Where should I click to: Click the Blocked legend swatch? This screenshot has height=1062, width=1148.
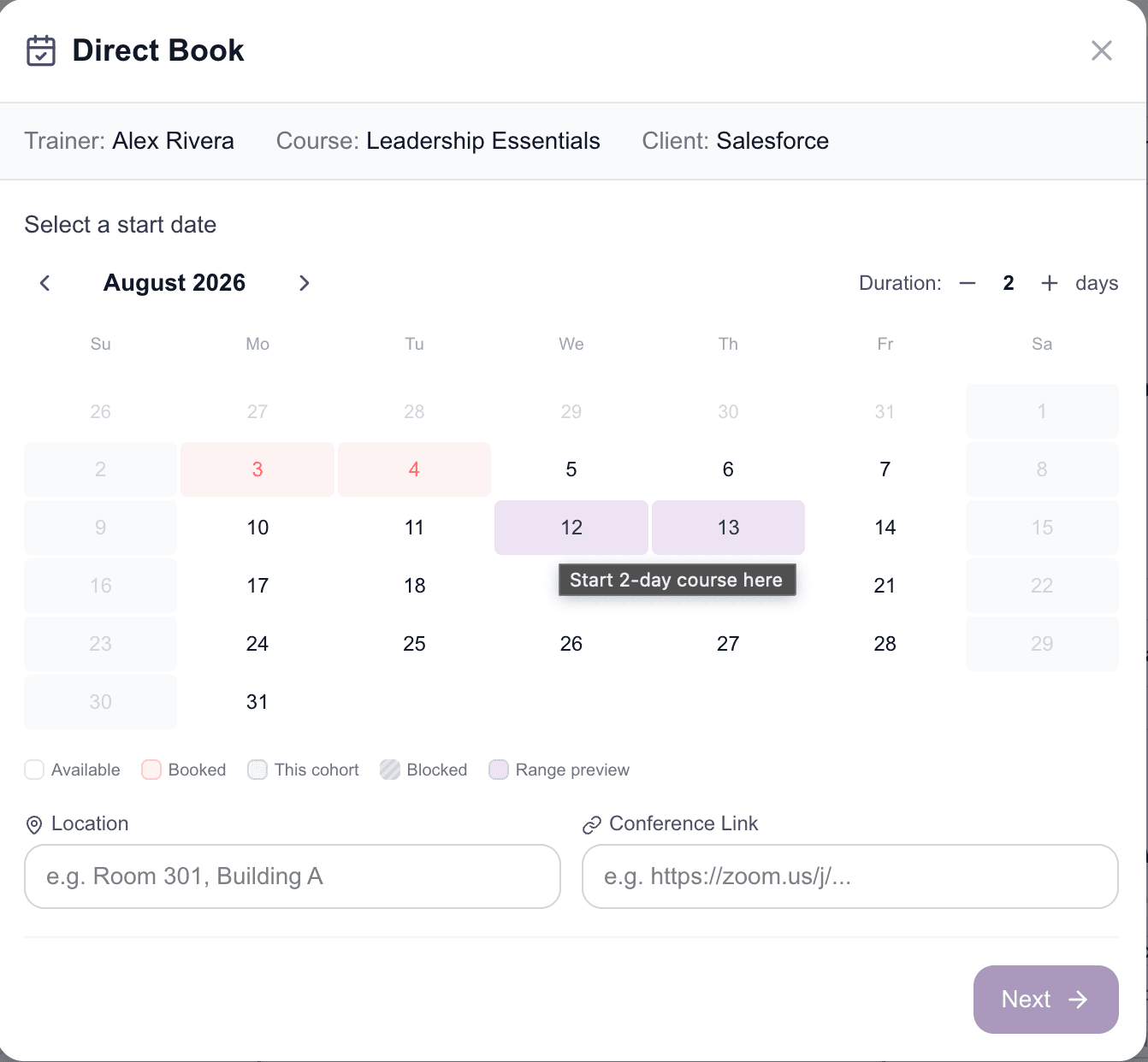390,770
